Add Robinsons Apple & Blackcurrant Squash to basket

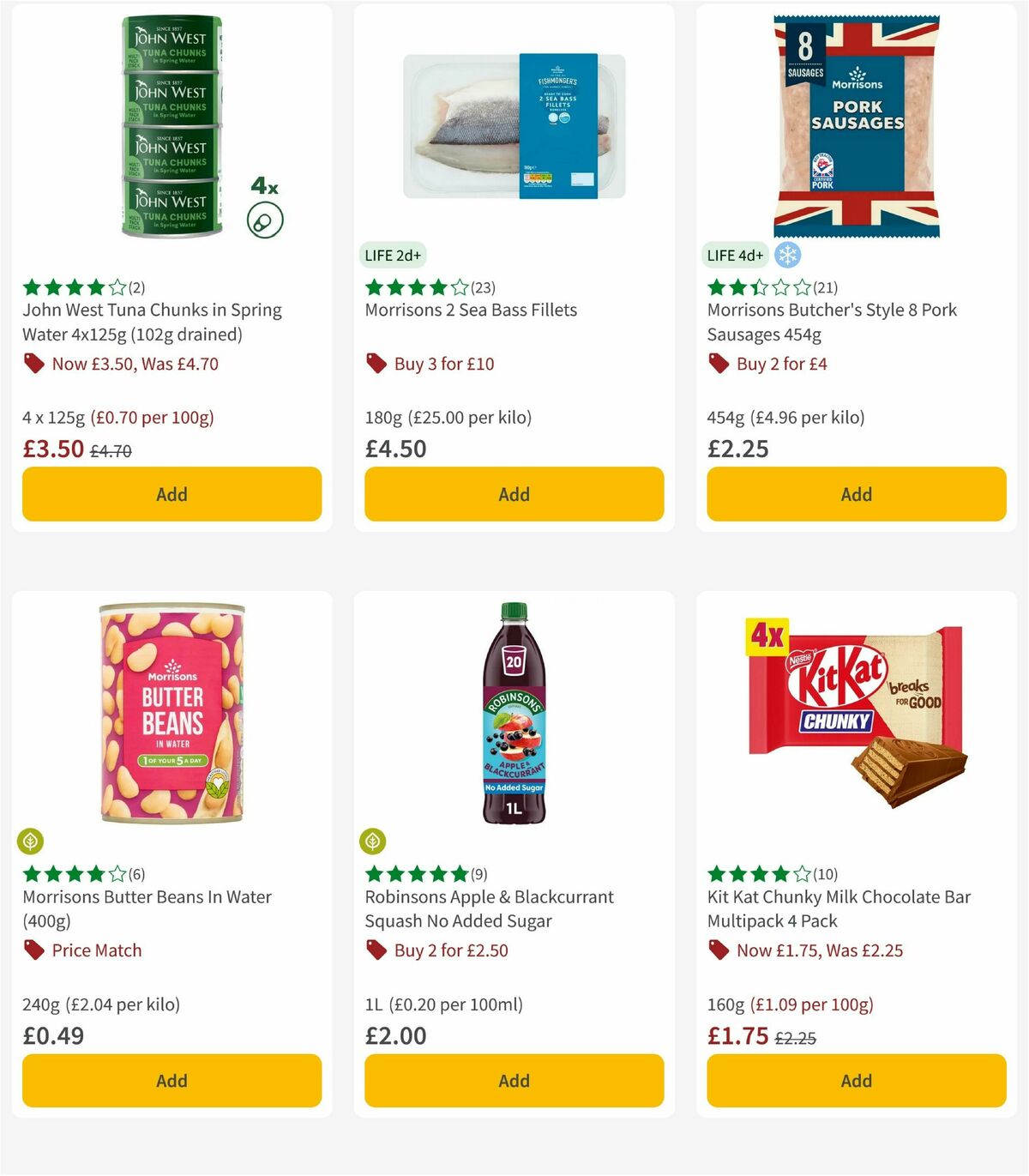click(514, 1081)
